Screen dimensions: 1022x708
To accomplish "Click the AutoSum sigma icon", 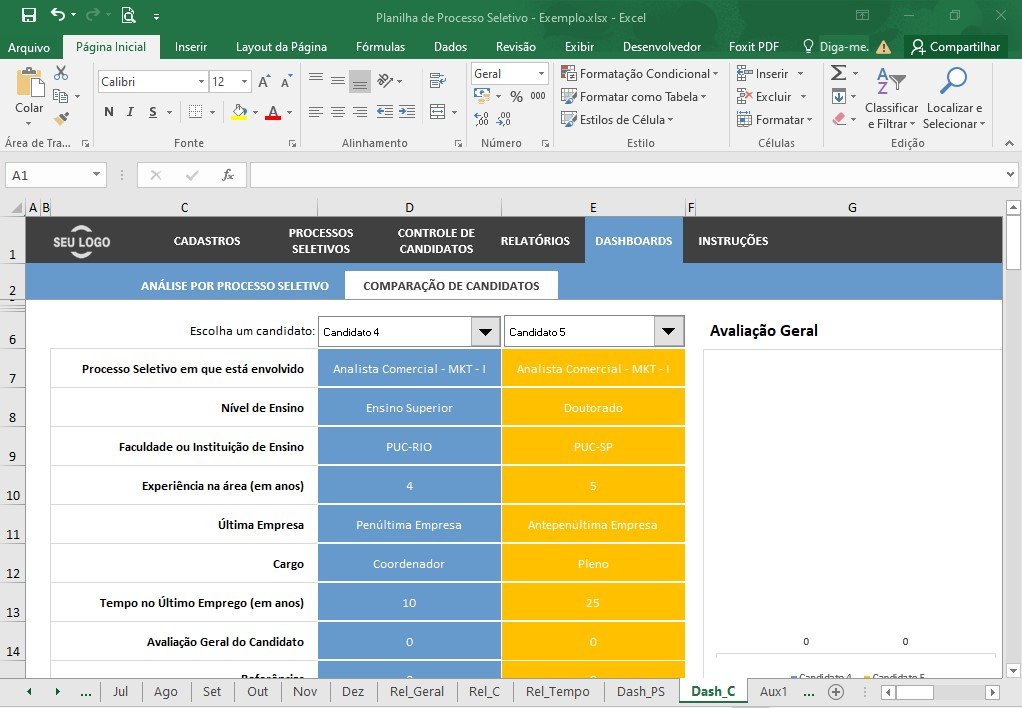I will (x=839, y=73).
